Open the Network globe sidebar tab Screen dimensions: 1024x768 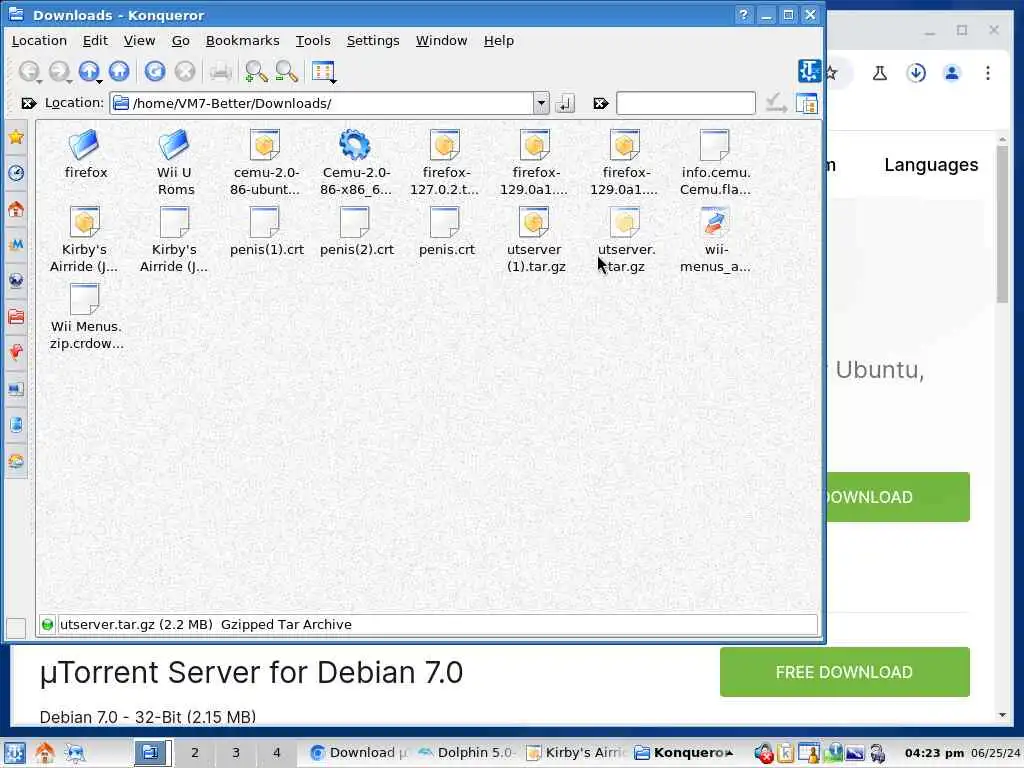[16, 281]
